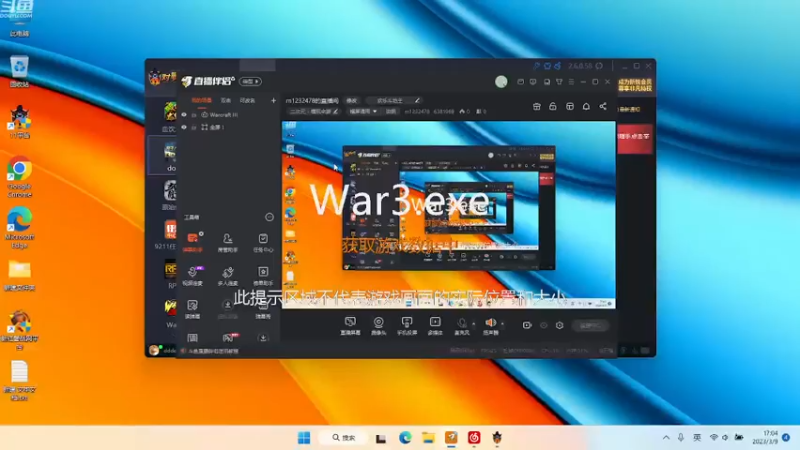This screenshot has height=450, width=800.
Task: Open the gift box icon above the preview
Action: [537, 106]
